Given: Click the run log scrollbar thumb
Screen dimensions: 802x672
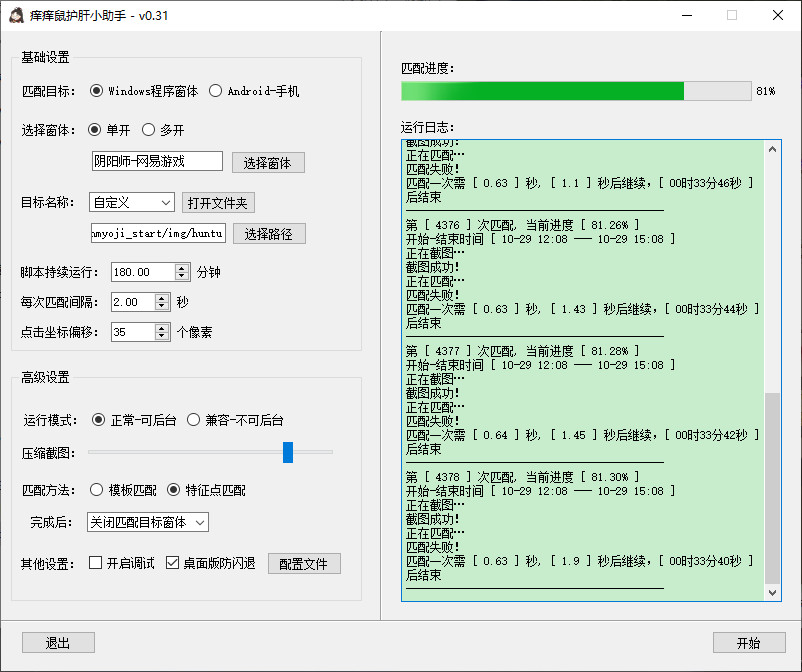Looking at the screenshot, I should coord(772,488).
